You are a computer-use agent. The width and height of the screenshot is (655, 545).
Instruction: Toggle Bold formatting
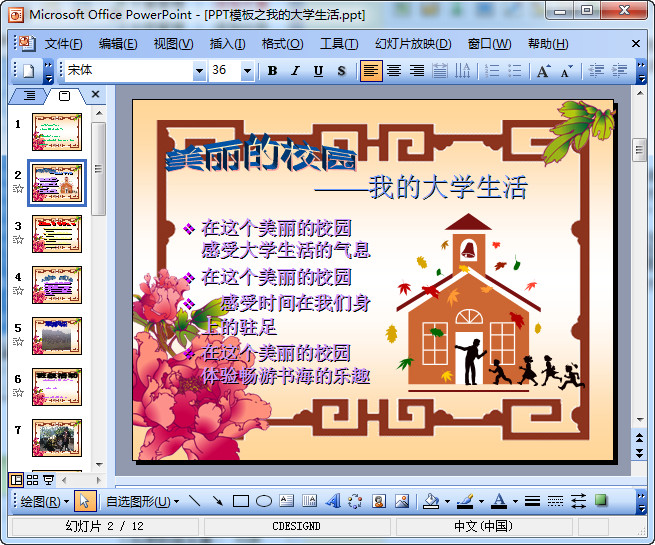point(272,71)
